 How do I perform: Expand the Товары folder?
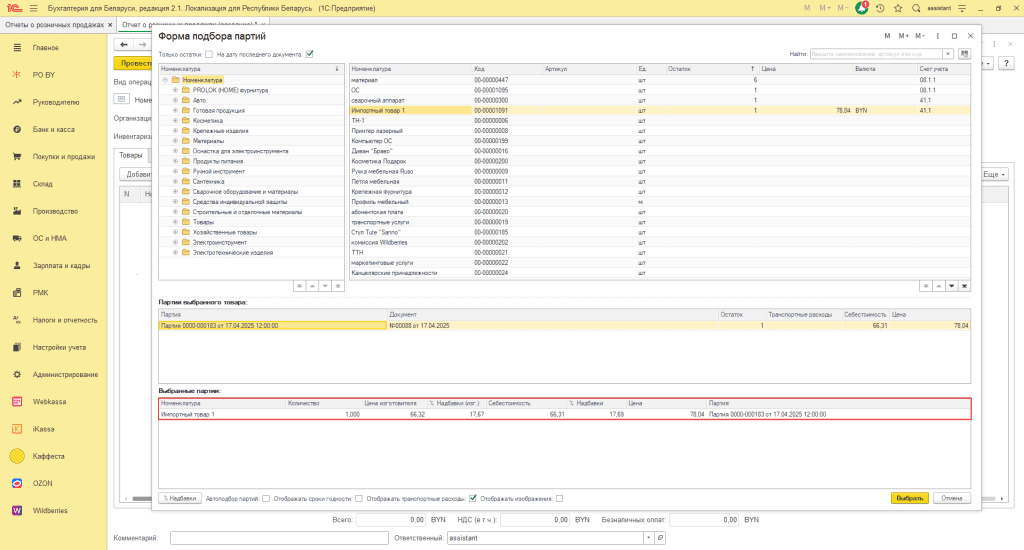tap(175, 222)
